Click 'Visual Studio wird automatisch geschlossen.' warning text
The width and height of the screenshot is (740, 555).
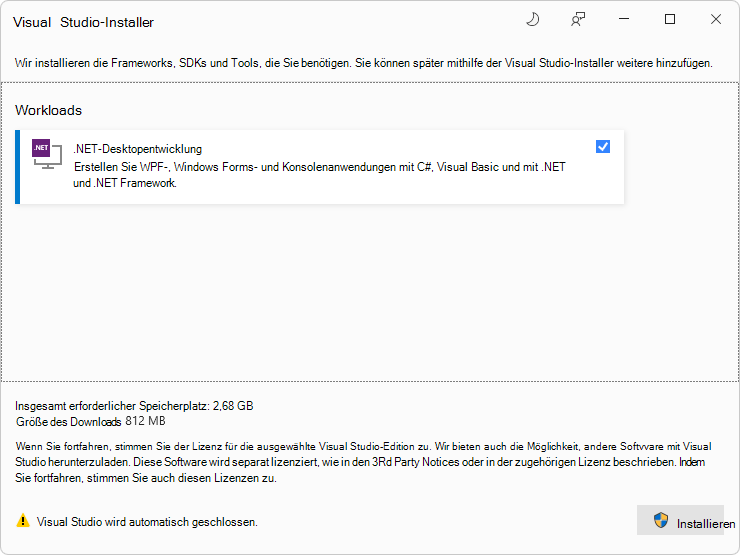pos(147,522)
